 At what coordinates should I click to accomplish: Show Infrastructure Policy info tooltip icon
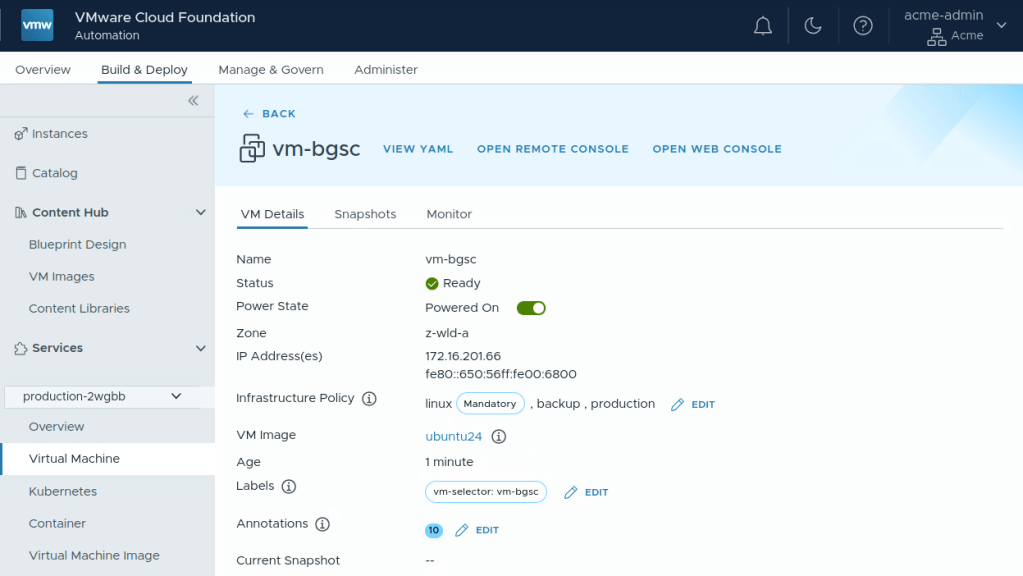[369, 399]
